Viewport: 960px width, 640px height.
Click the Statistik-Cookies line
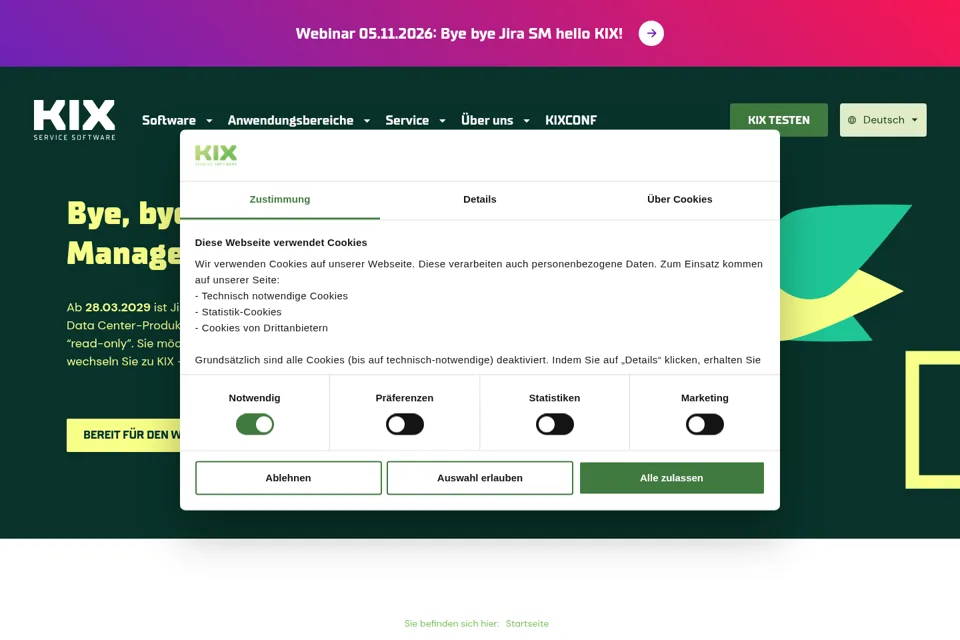tap(238, 312)
